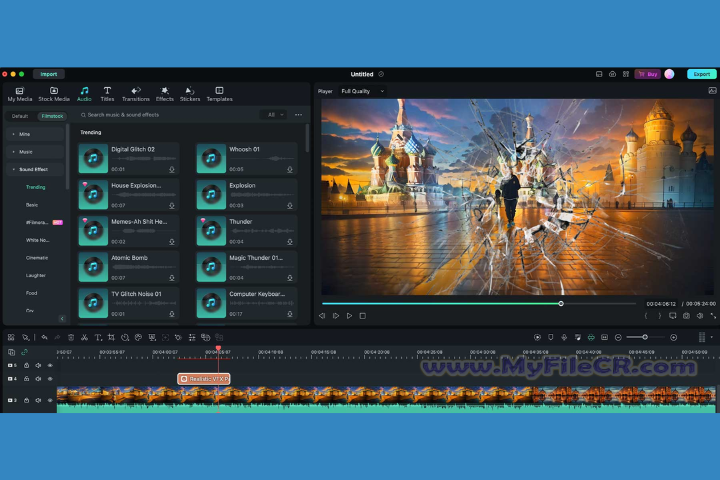Select the Cinematic sound effect subcategory
The width and height of the screenshot is (720, 480).
tap(37, 258)
